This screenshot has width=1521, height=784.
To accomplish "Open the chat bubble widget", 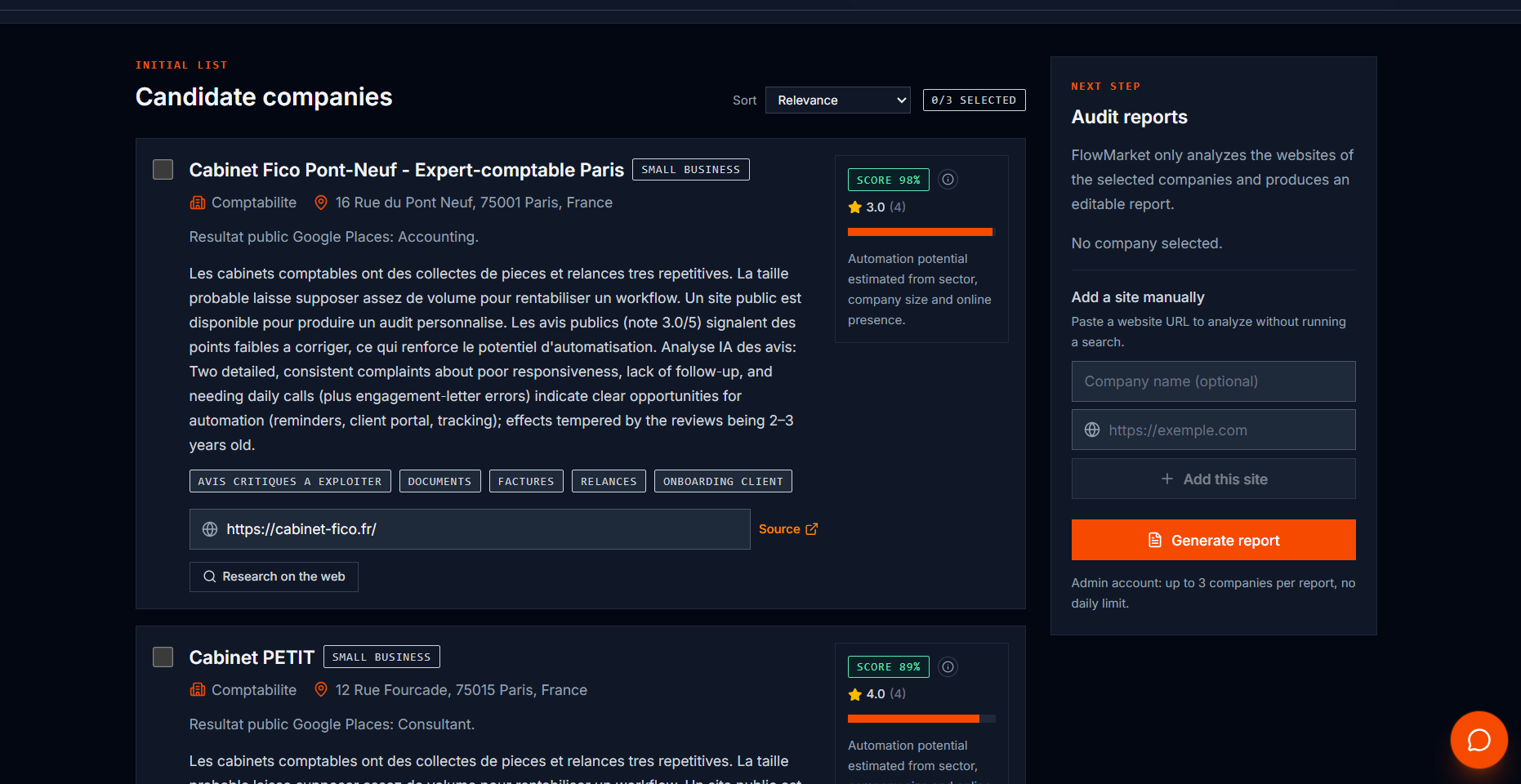I will click(x=1479, y=740).
